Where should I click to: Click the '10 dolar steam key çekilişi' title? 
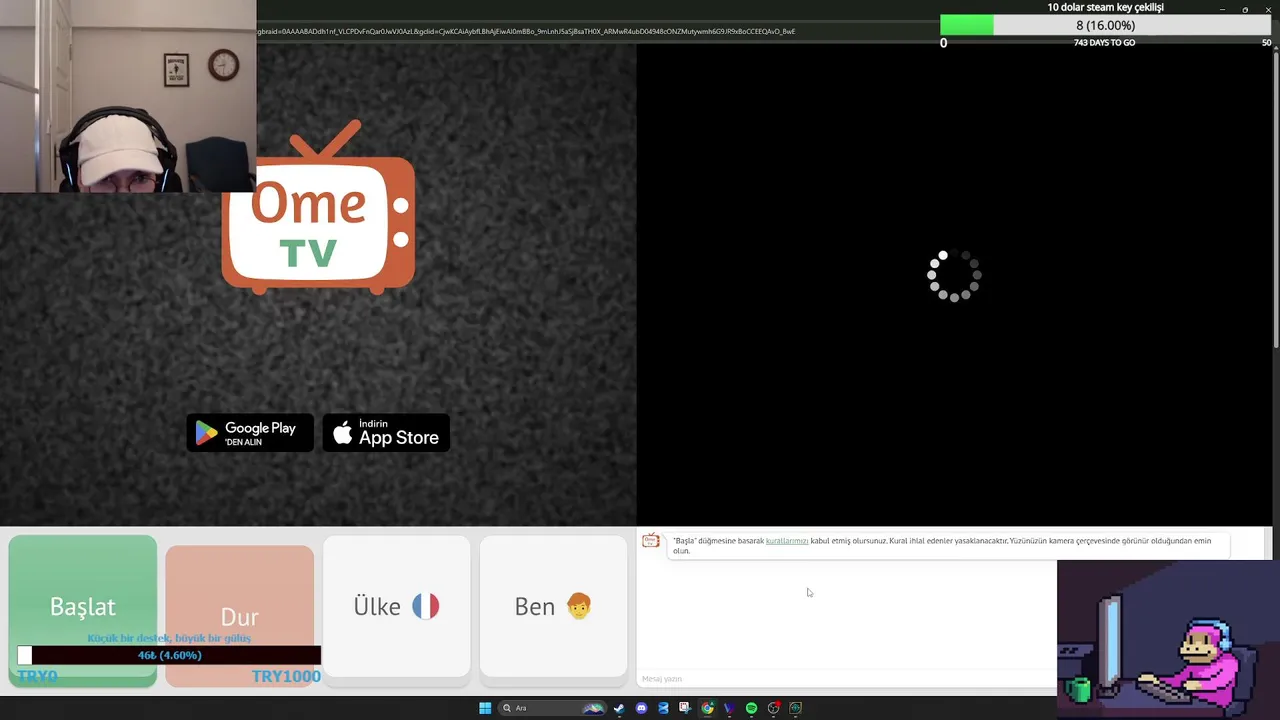(1105, 7)
